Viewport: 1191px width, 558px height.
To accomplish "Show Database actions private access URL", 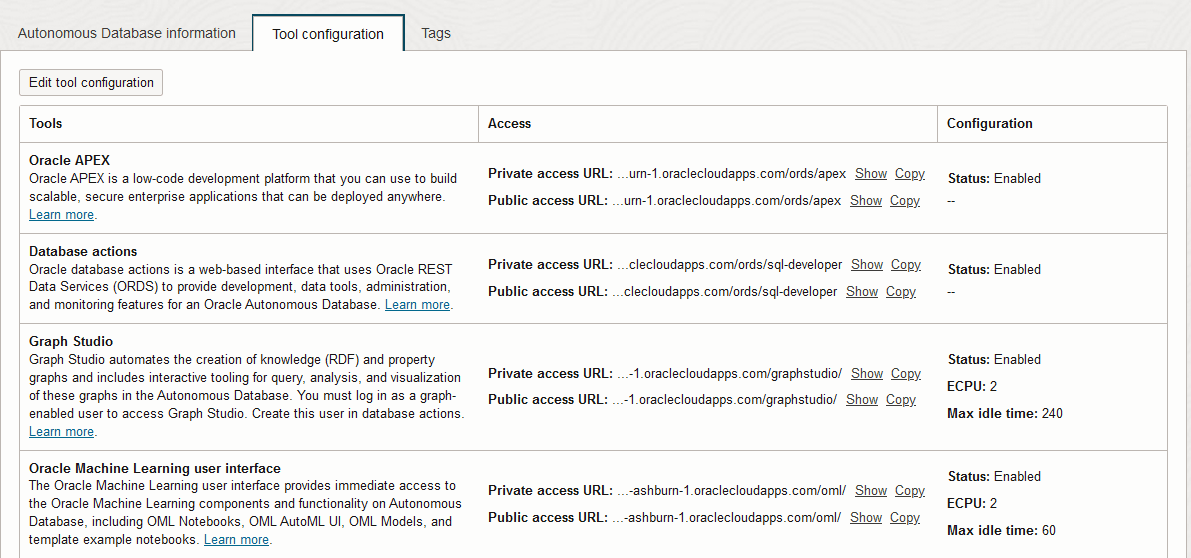I will pyautogui.click(x=867, y=265).
